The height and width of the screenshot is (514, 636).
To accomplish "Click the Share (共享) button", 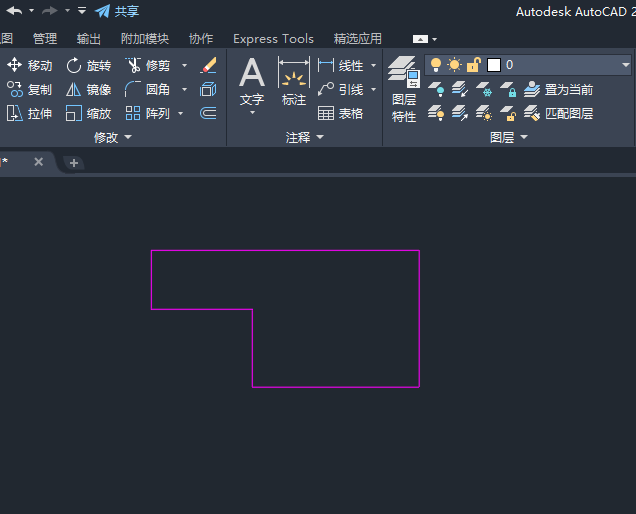I will pyautogui.click(x=117, y=11).
